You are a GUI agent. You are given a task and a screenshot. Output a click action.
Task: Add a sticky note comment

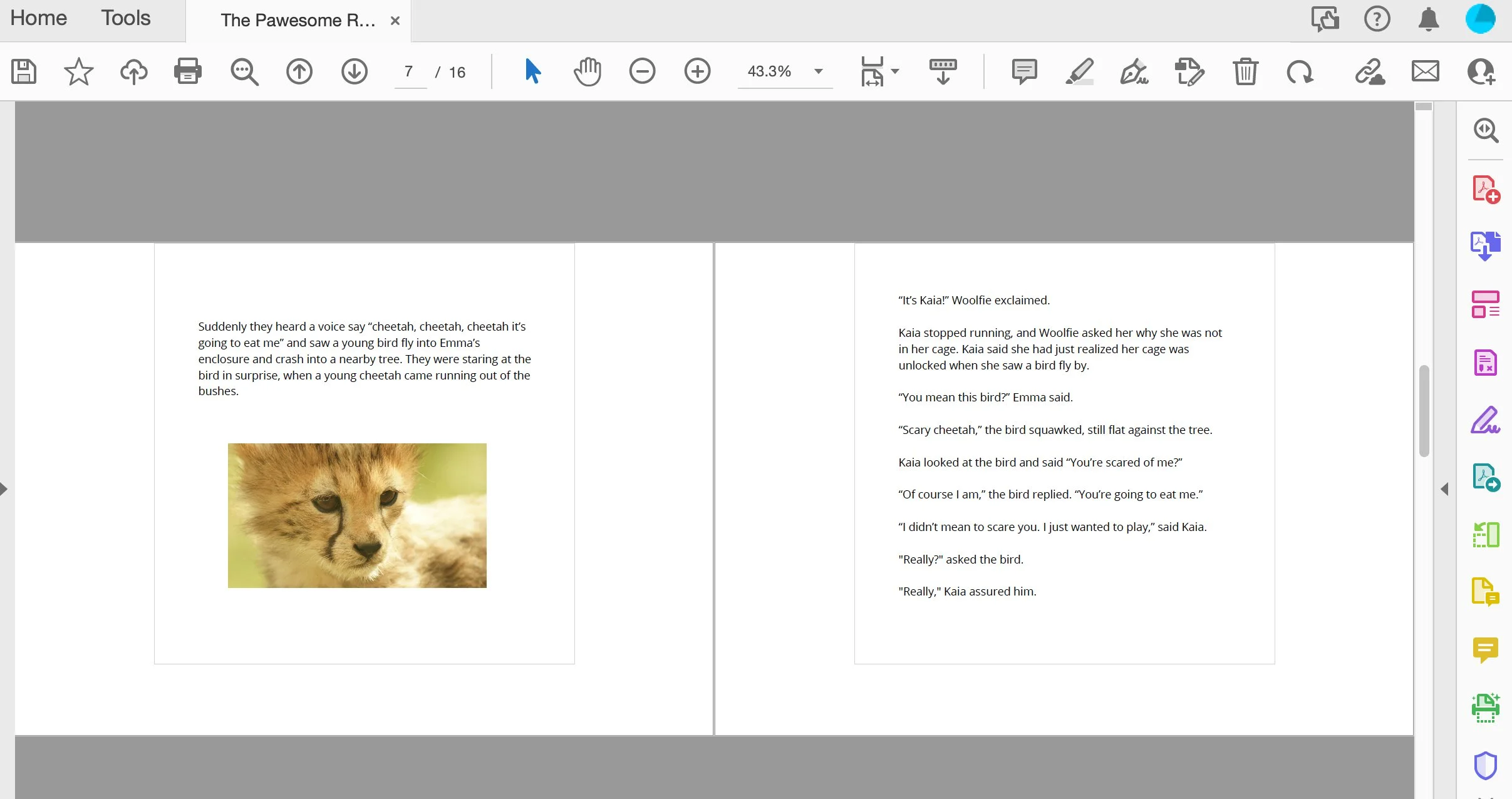pyautogui.click(x=1024, y=71)
